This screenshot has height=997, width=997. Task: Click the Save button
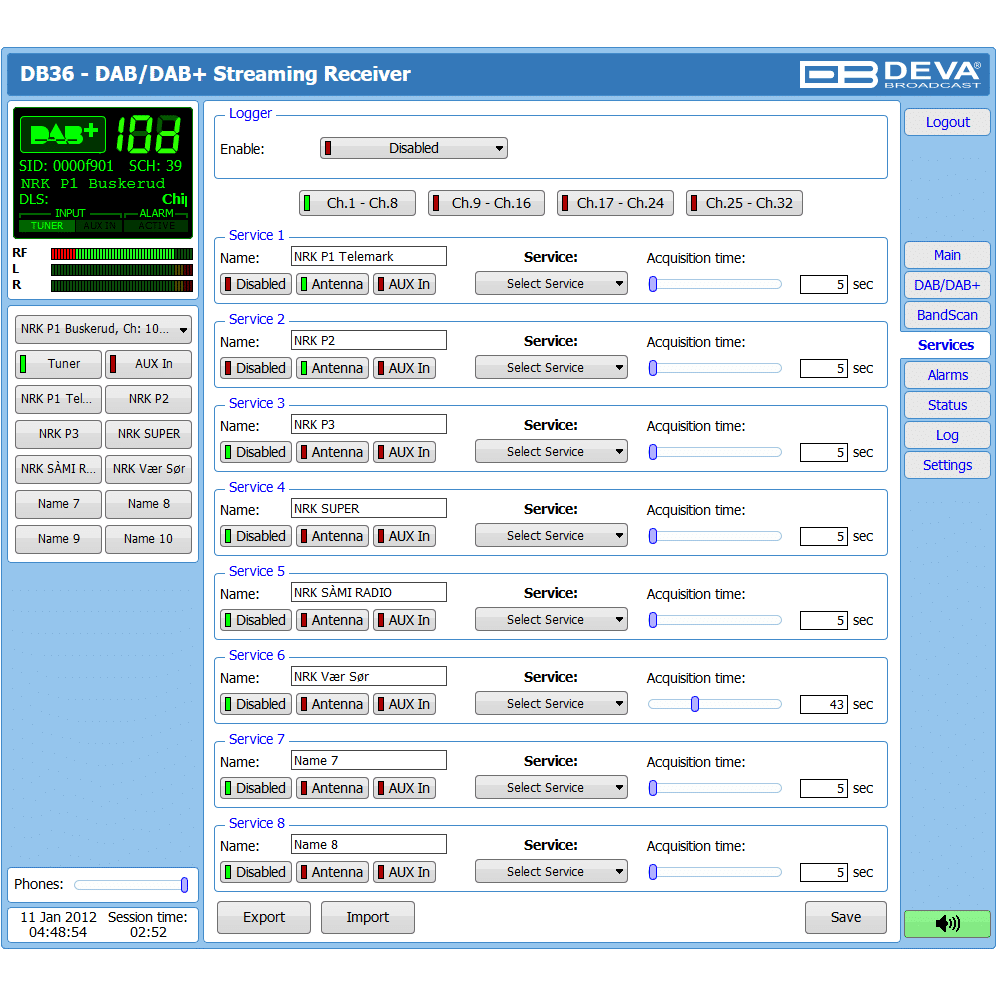845,917
